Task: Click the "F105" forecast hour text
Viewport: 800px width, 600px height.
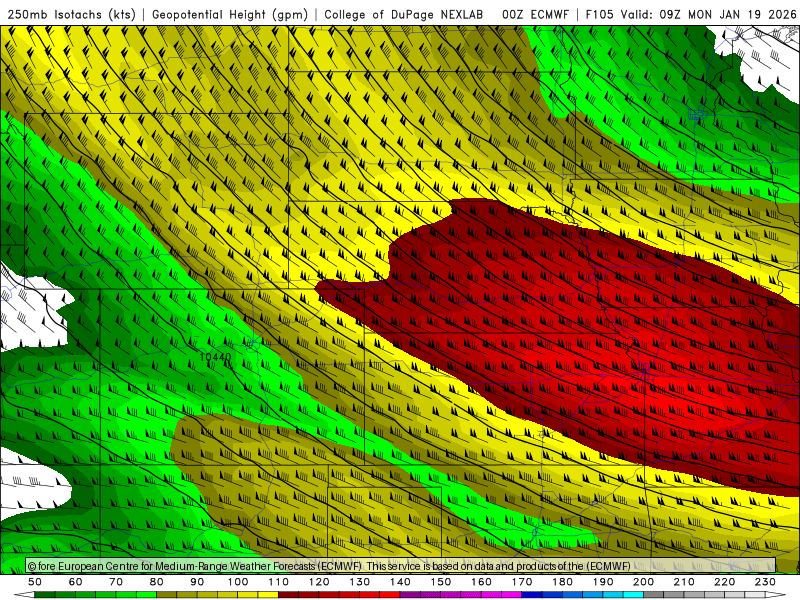Action: (x=599, y=14)
